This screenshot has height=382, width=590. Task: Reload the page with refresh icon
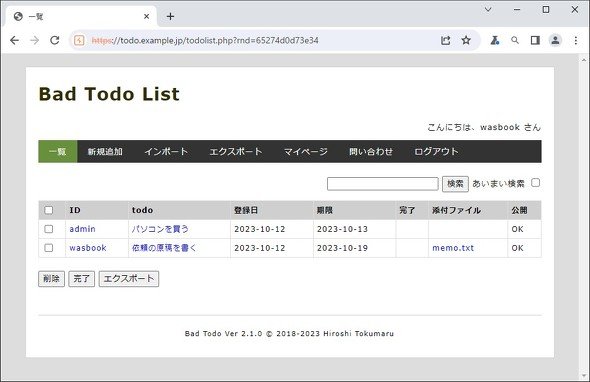pyautogui.click(x=55, y=40)
